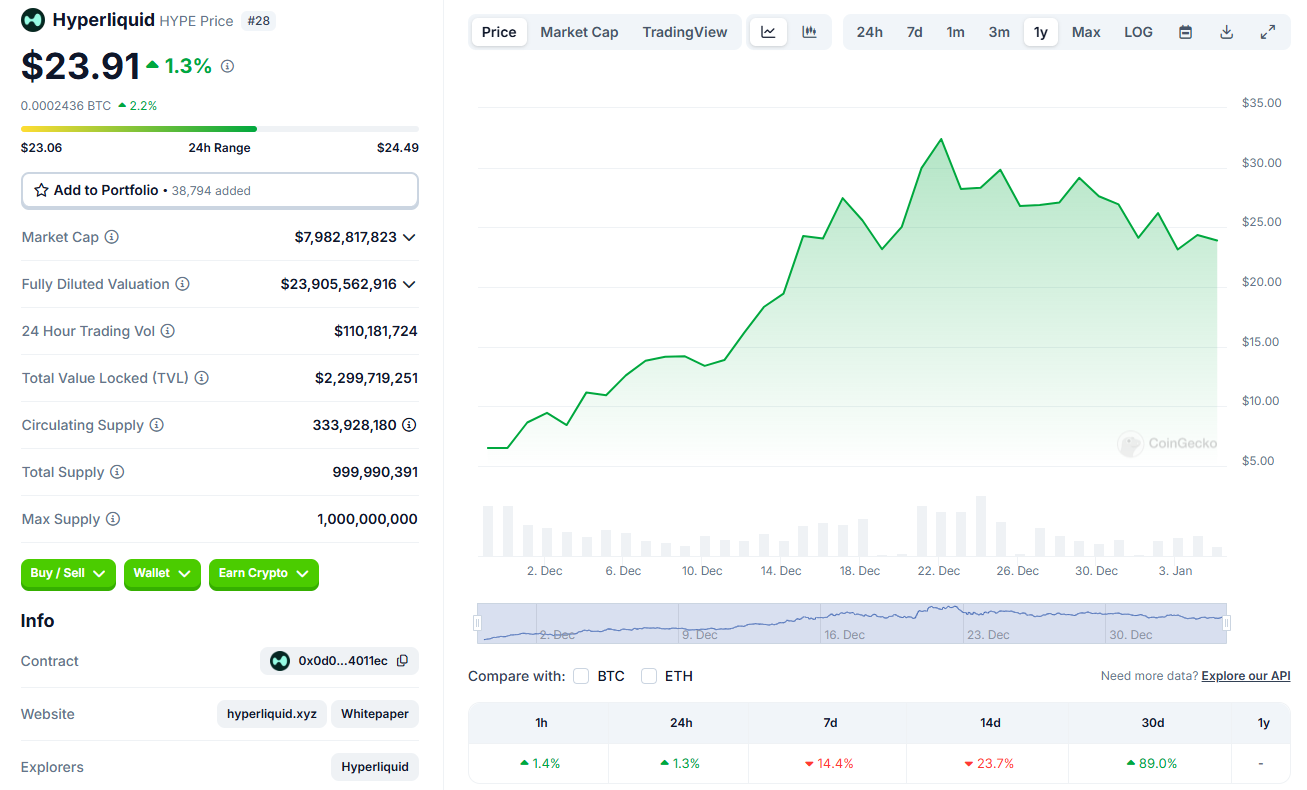
Task: Grab left handle of chart navigator
Action: [477, 623]
